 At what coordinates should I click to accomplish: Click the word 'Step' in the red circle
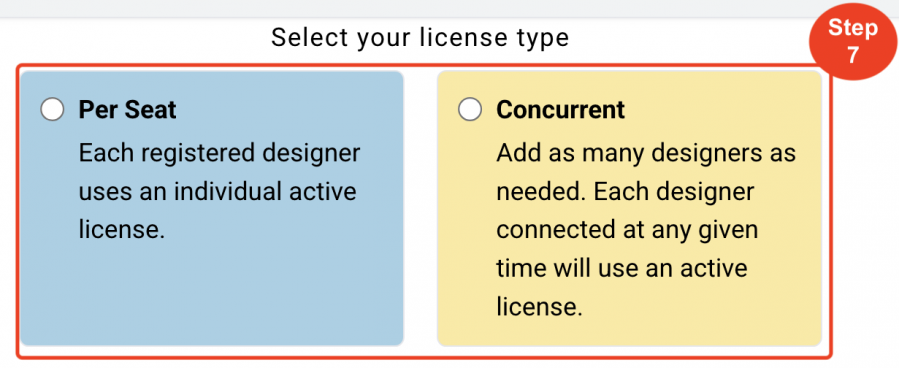(x=853, y=29)
